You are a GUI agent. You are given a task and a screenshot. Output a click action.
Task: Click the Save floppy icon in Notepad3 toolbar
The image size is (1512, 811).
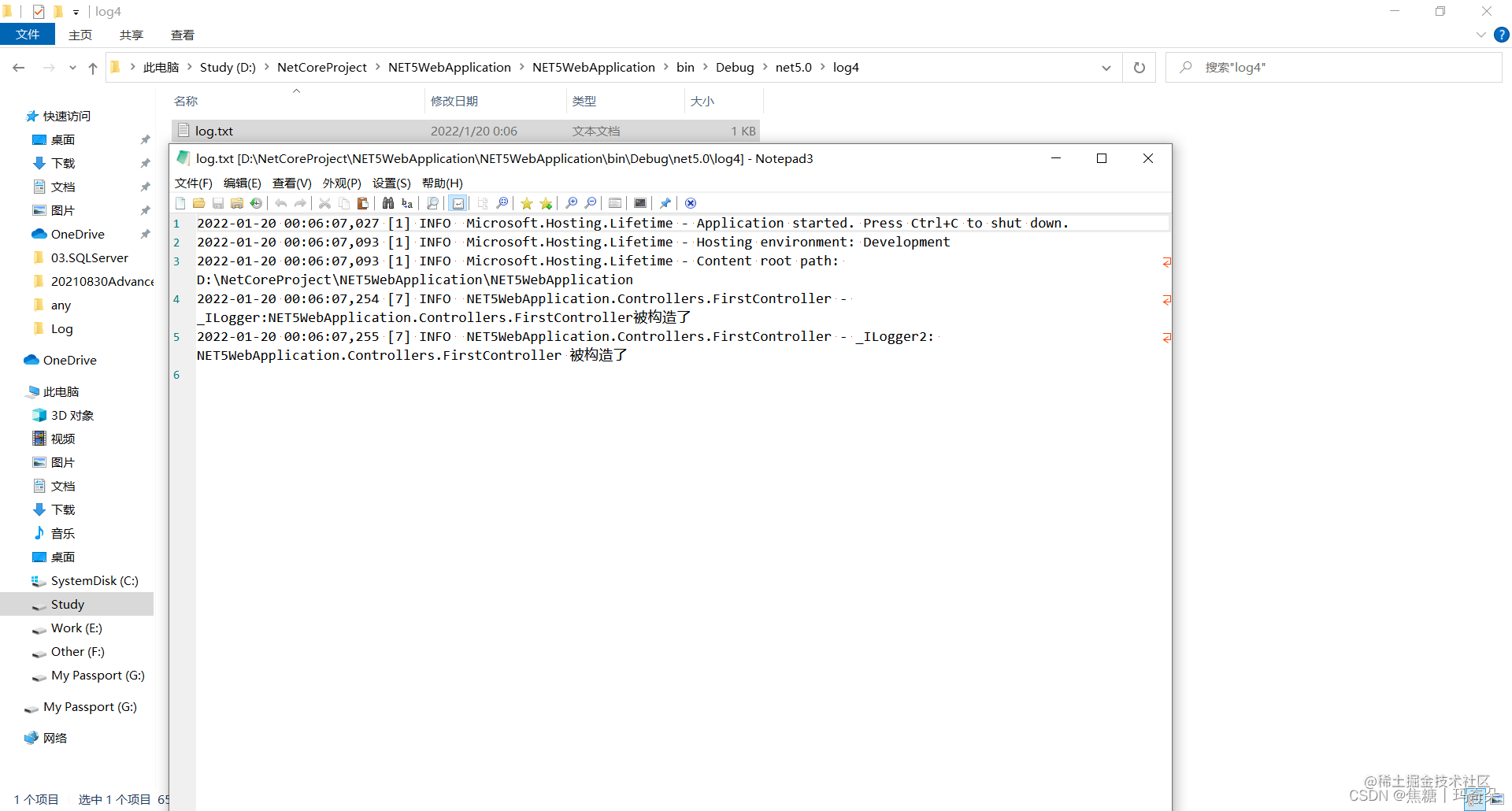tap(218, 203)
